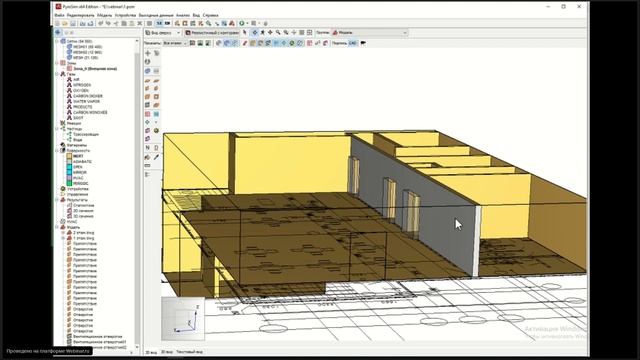Open the Группа Модель dropdown

coord(369,33)
